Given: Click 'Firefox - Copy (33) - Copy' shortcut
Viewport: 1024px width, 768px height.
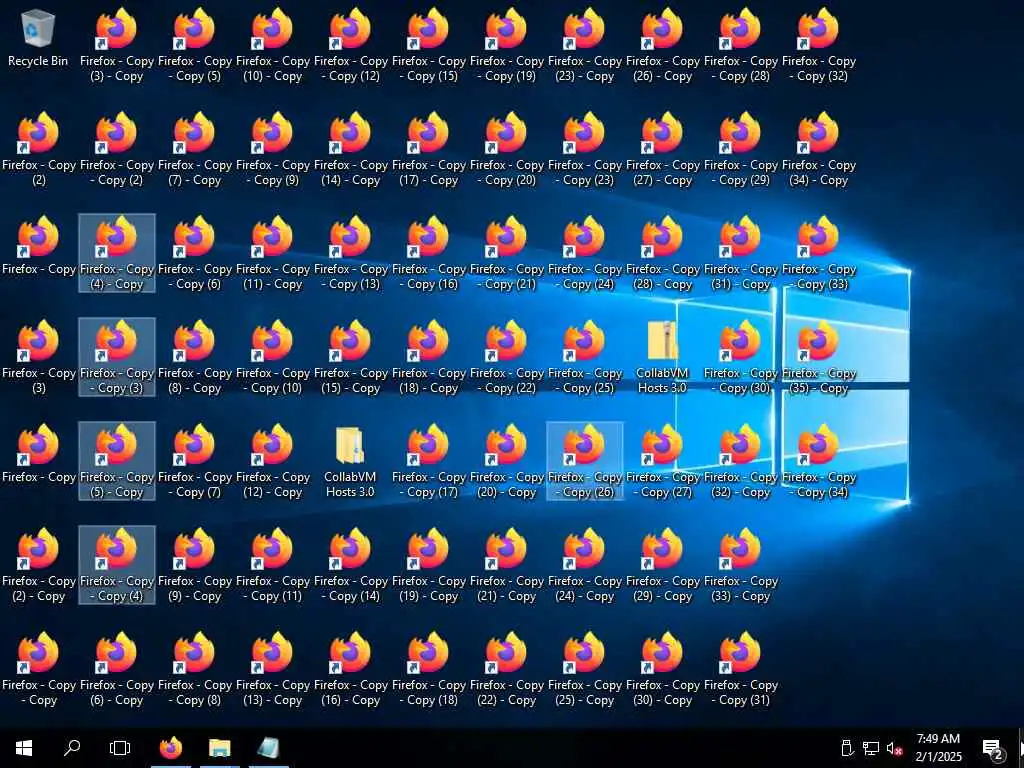Looking at the screenshot, I should click(x=741, y=565).
